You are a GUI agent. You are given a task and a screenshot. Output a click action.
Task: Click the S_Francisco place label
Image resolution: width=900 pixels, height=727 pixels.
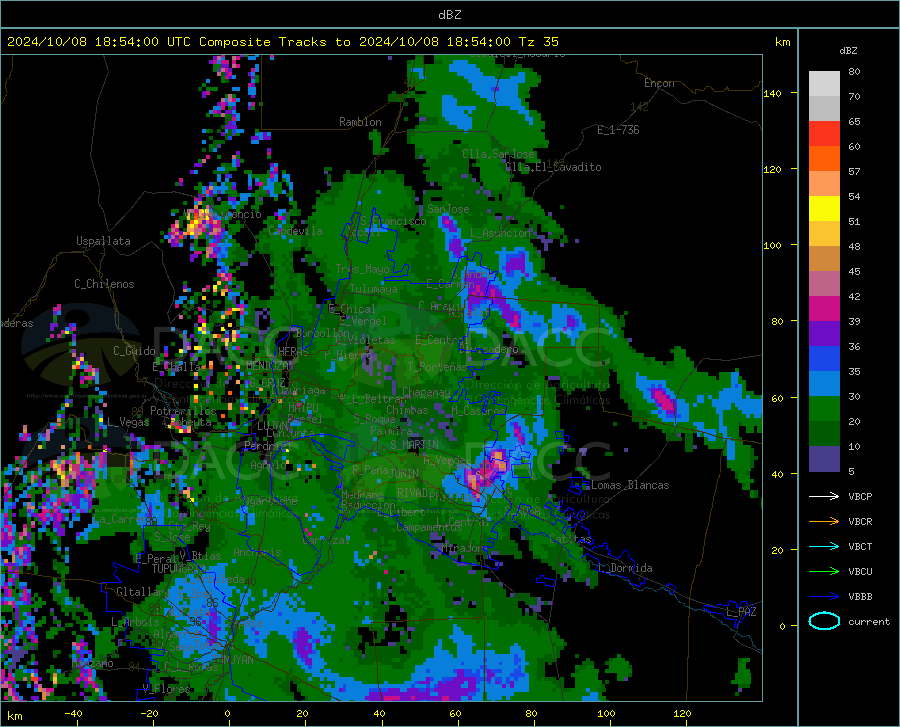point(393,221)
